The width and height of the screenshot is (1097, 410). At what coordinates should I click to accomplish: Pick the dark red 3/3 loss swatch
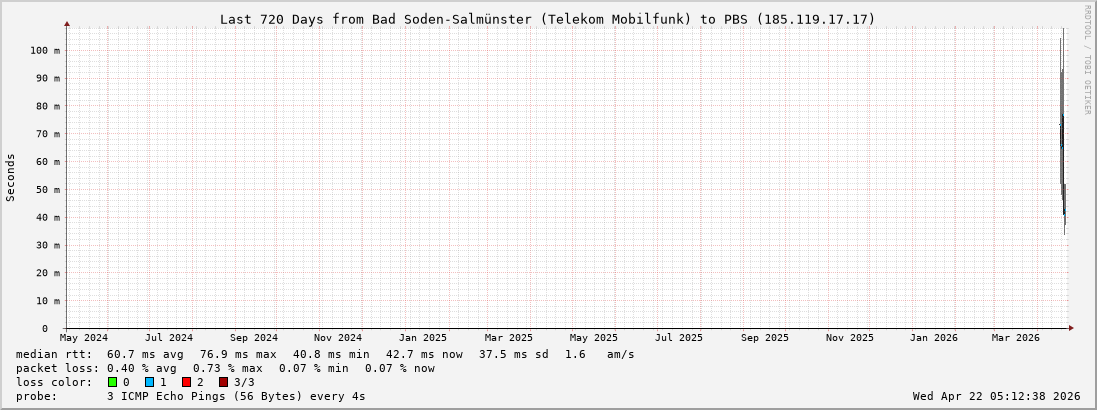coord(223,382)
